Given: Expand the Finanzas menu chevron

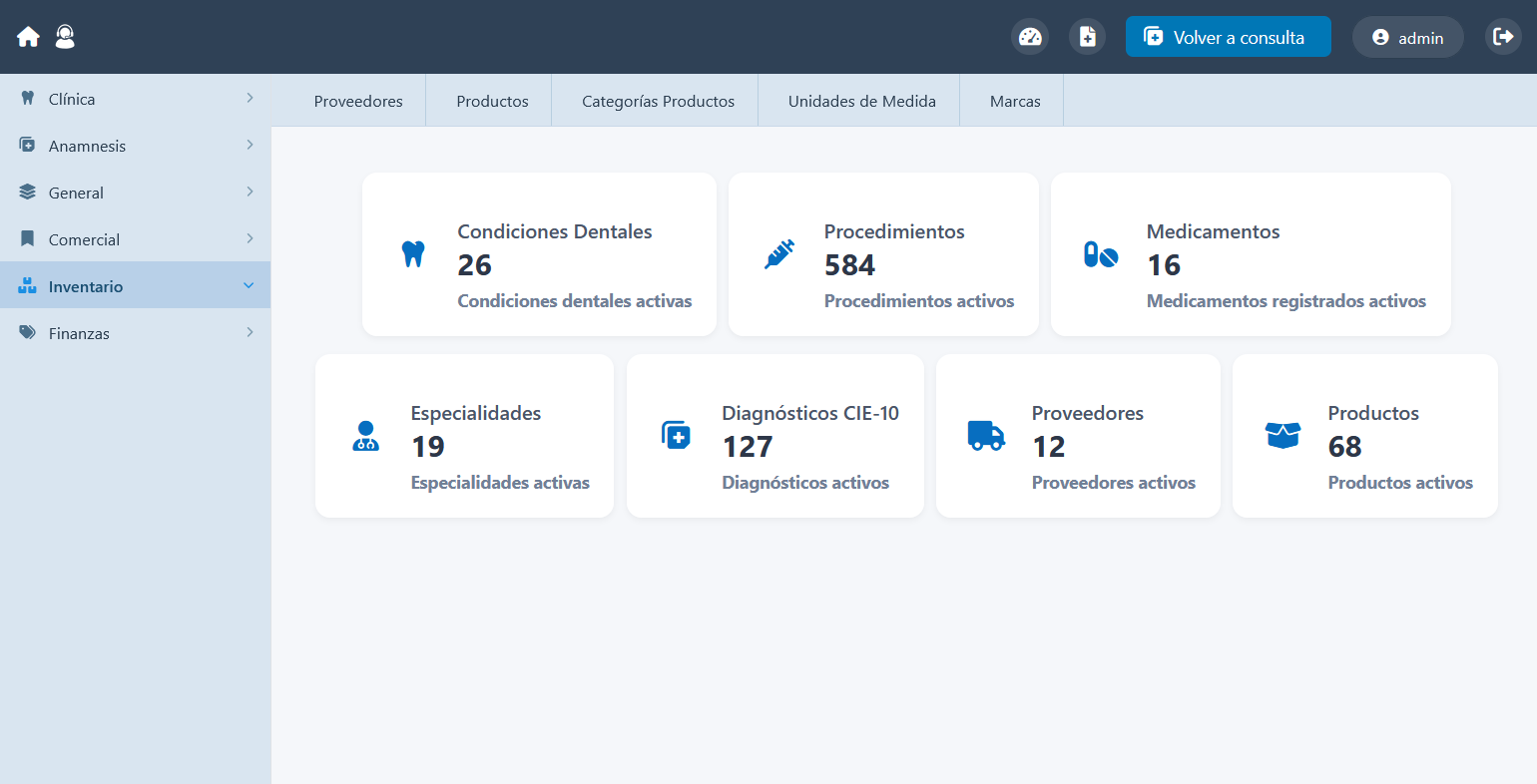Looking at the screenshot, I should click(x=250, y=332).
